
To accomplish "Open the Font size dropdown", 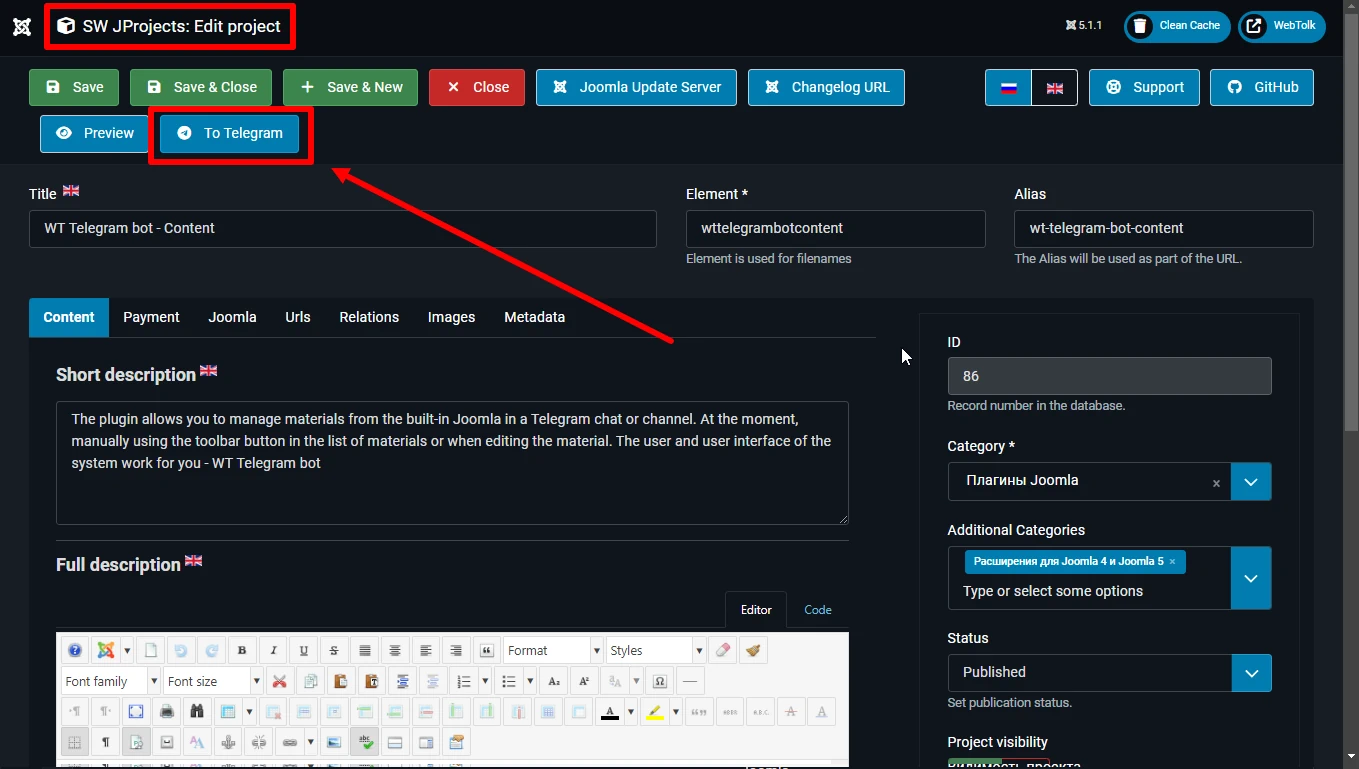I will coord(213,681).
